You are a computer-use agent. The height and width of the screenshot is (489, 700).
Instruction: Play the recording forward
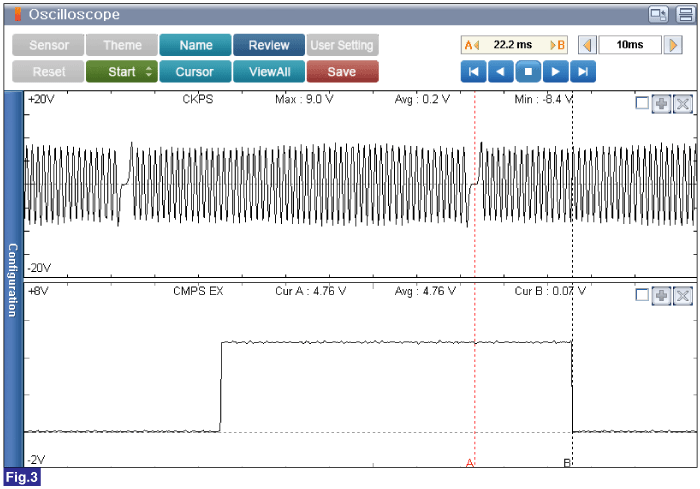coord(555,71)
